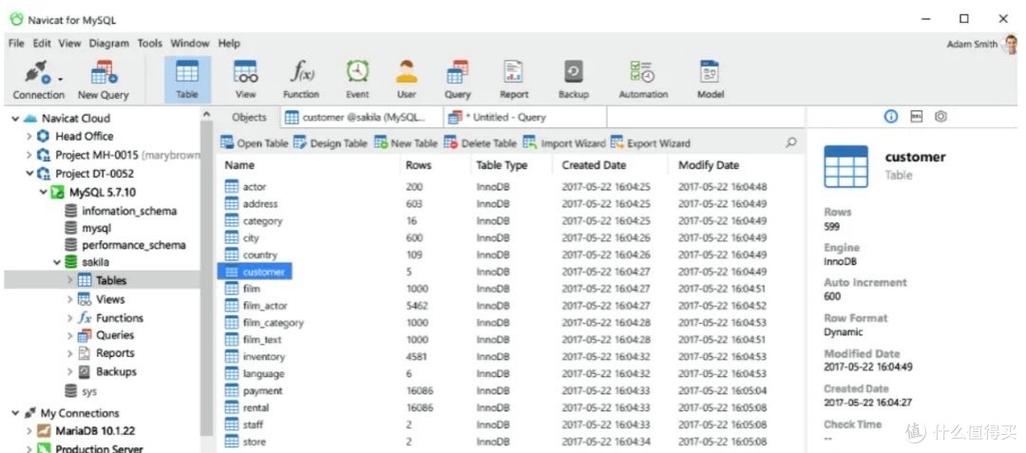Click the Delete Table button
Screen dimensions: 1026x453
pos(480,143)
